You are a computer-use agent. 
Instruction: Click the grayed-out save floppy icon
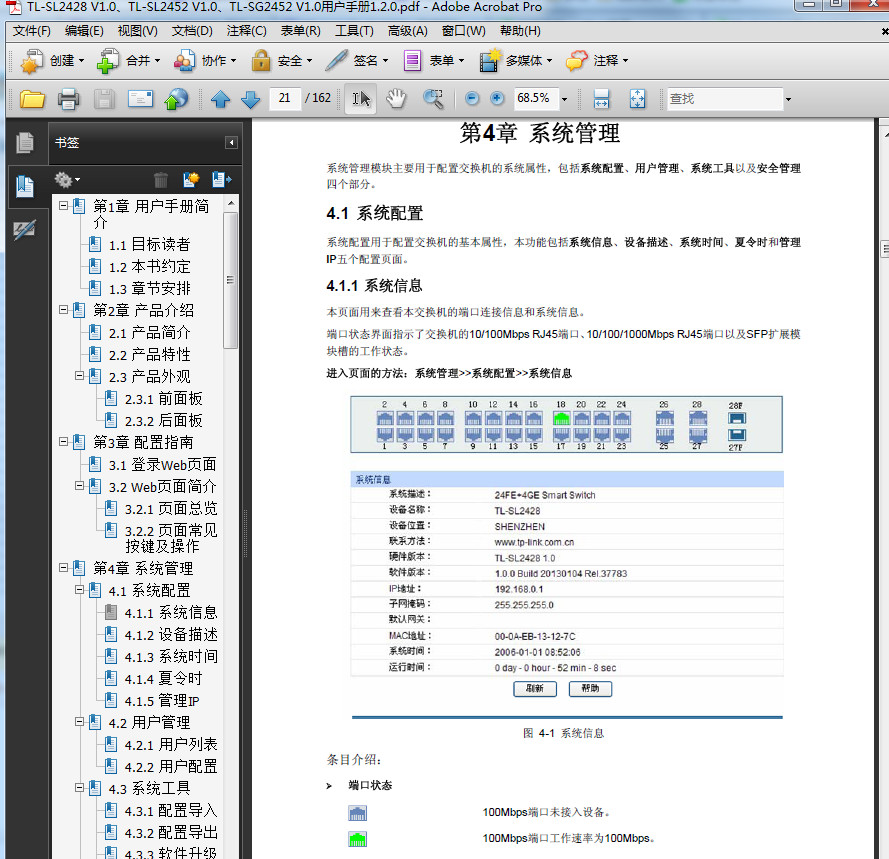click(x=104, y=99)
